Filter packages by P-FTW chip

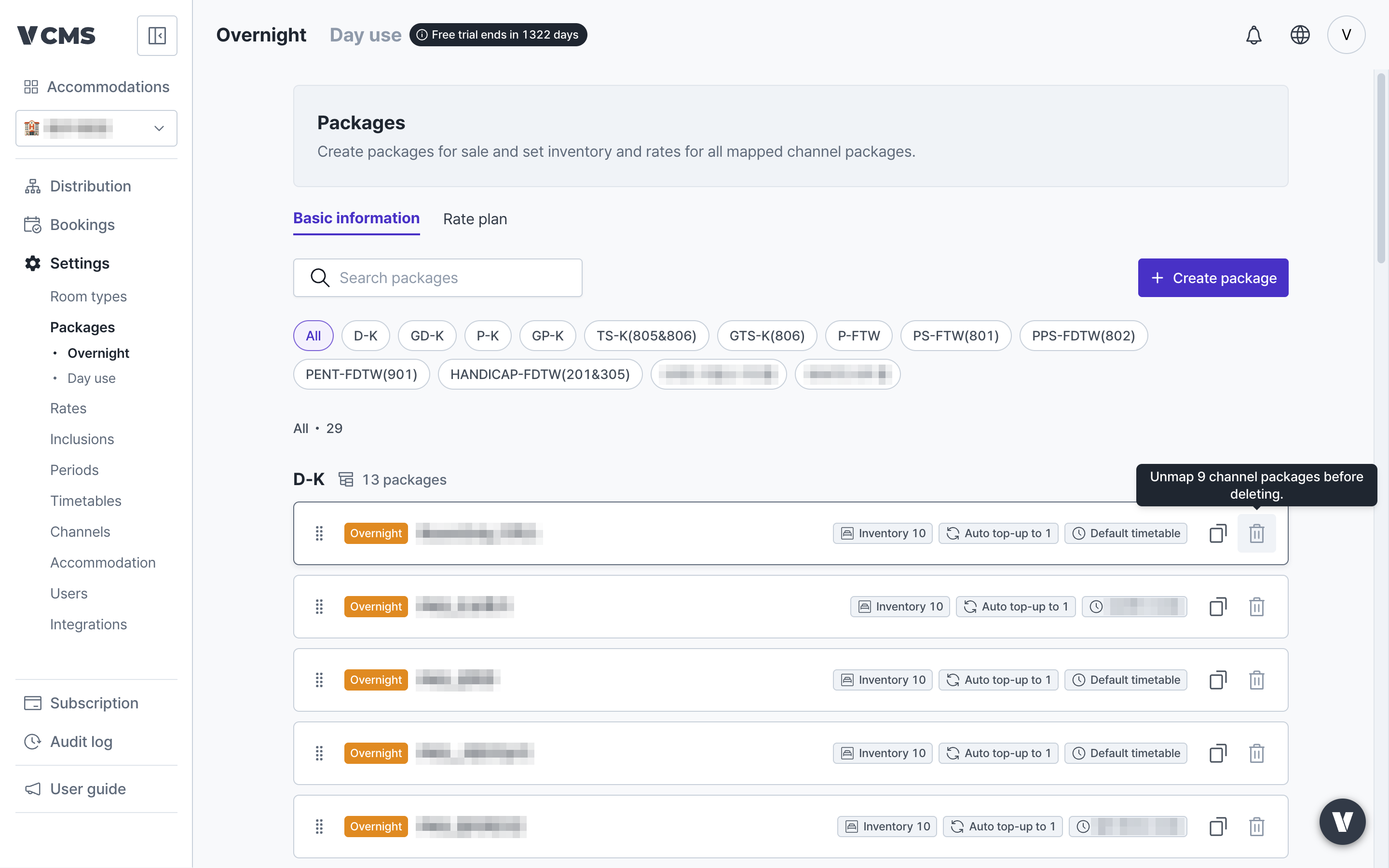pyautogui.click(x=858, y=336)
